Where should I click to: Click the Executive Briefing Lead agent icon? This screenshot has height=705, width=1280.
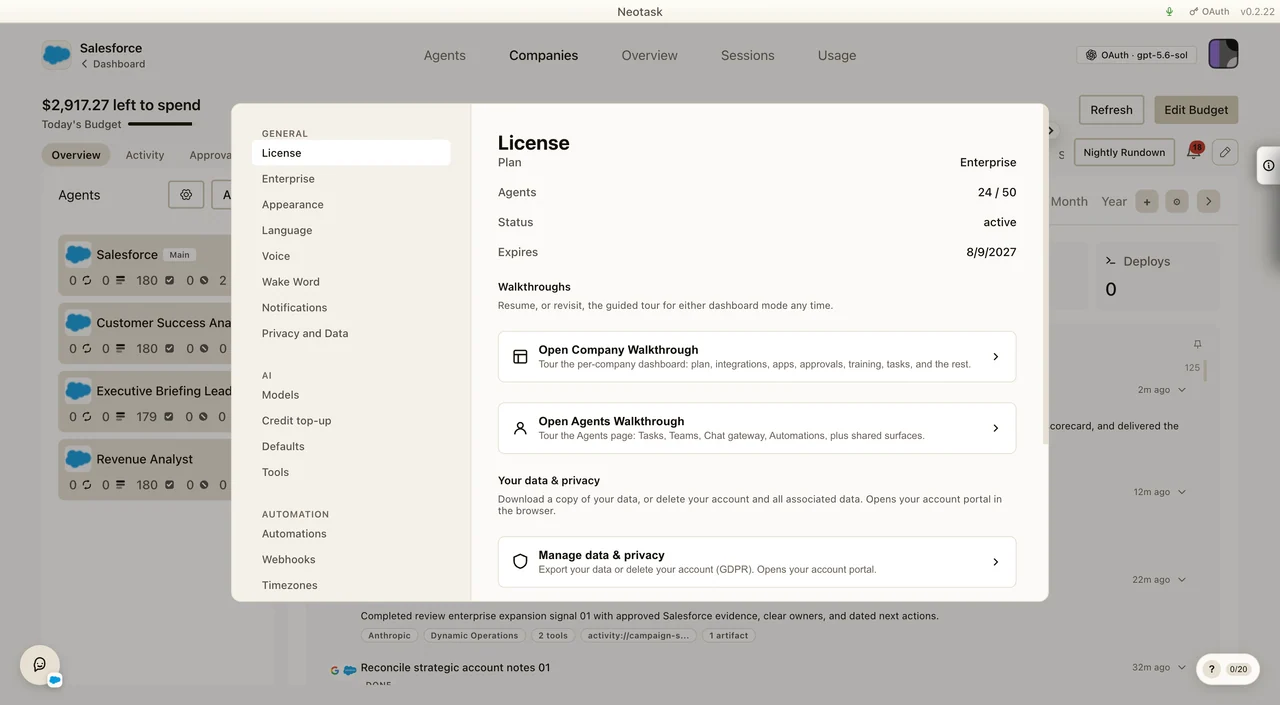[78, 391]
